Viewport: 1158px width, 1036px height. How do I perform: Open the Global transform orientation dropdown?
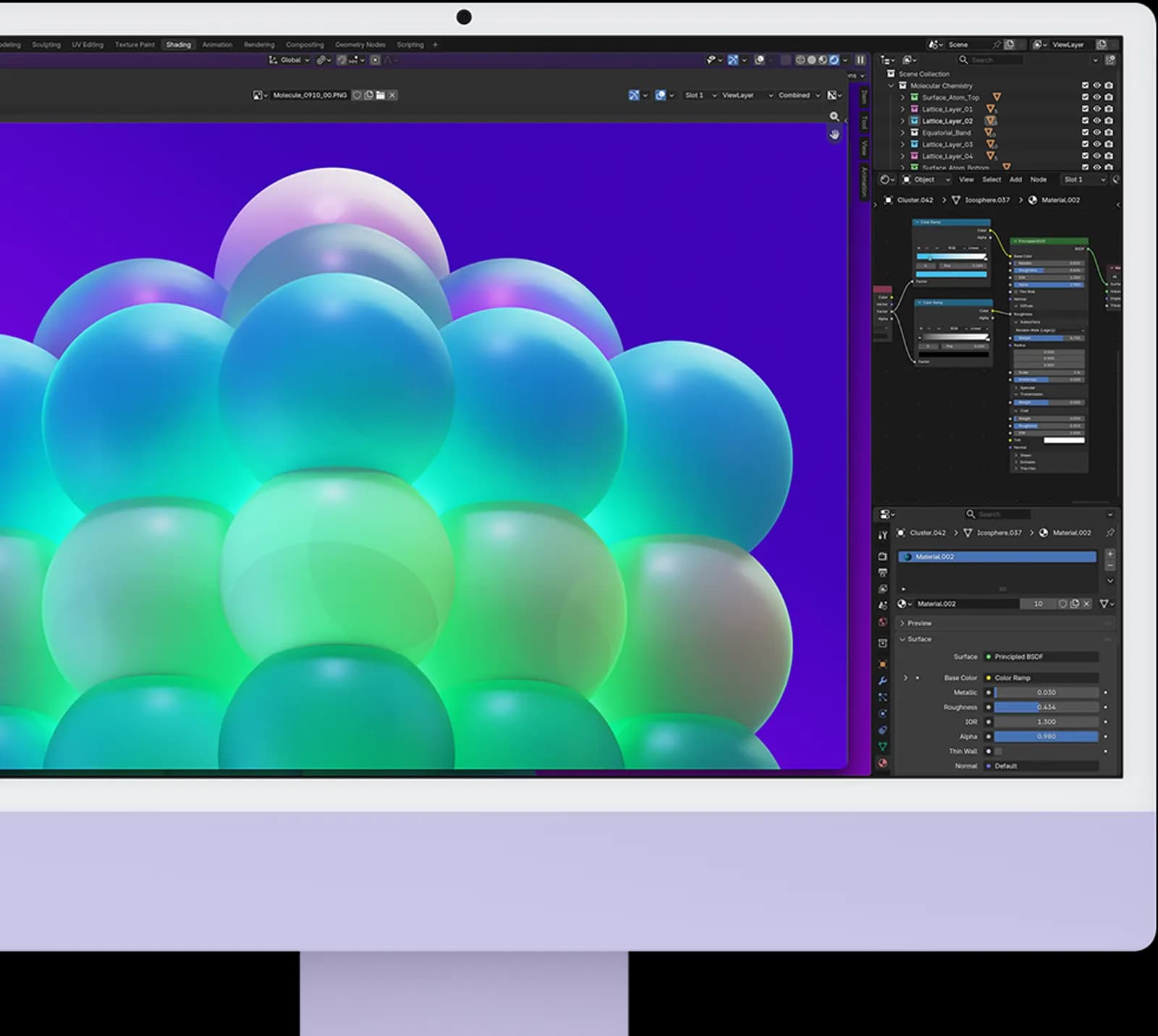click(290, 60)
